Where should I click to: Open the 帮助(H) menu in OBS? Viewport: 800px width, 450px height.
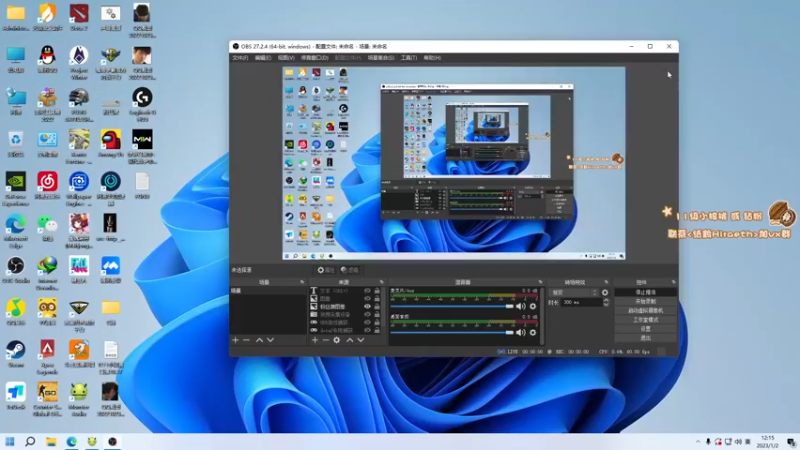(x=432, y=58)
